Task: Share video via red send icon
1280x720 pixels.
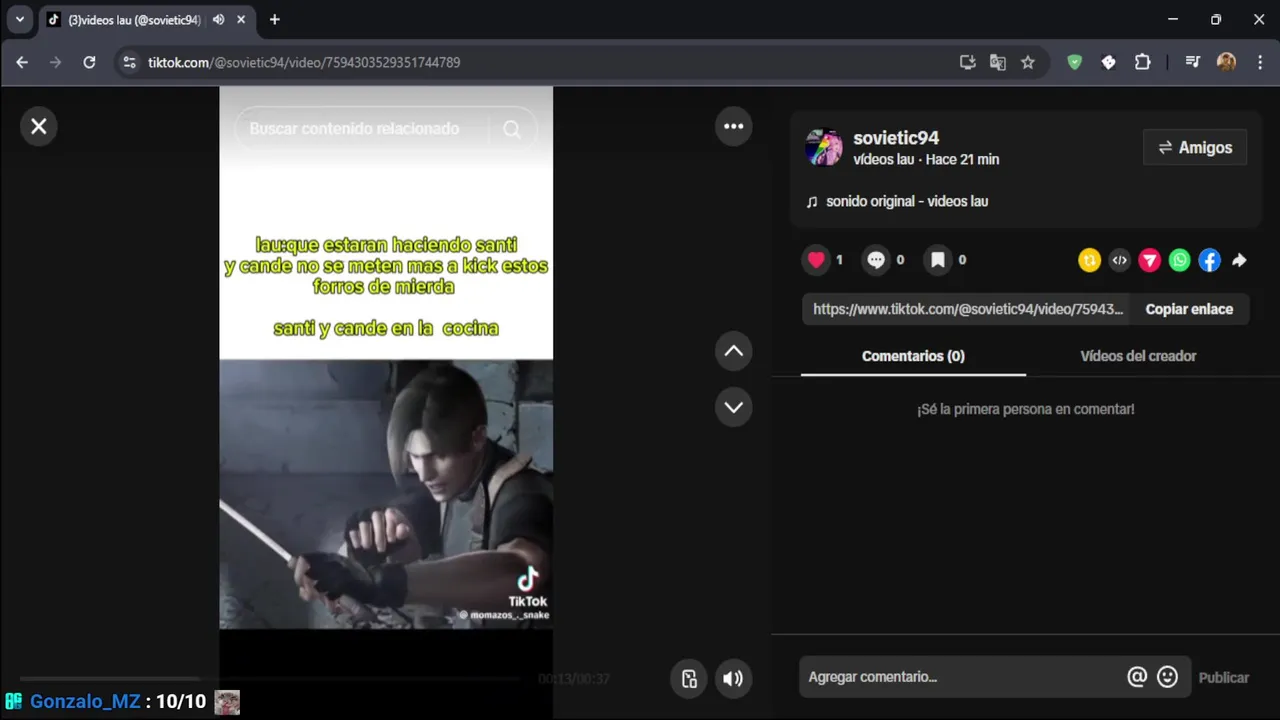Action: coord(1149,260)
